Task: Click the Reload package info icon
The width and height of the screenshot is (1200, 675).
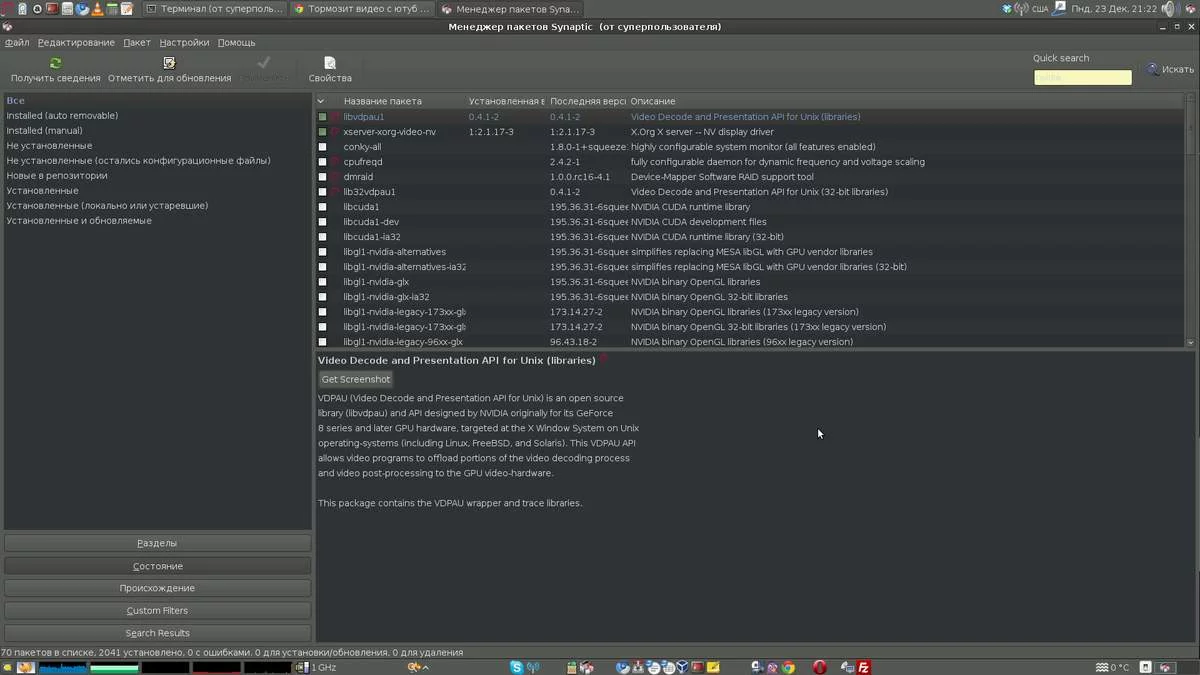Action: click(x=55, y=63)
